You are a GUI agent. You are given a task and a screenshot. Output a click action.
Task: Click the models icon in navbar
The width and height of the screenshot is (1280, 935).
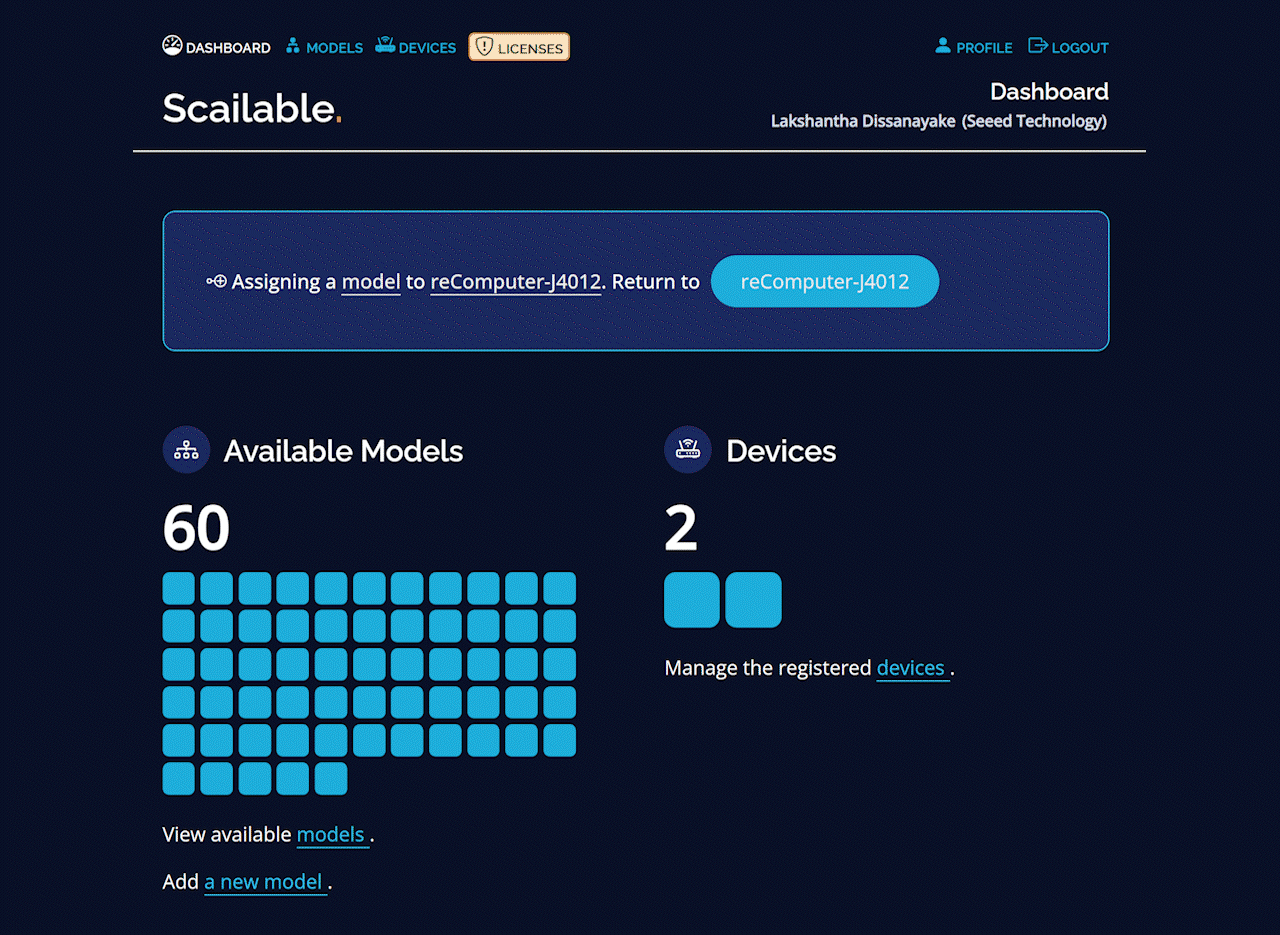pyautogui.click(x=293, y=46)
